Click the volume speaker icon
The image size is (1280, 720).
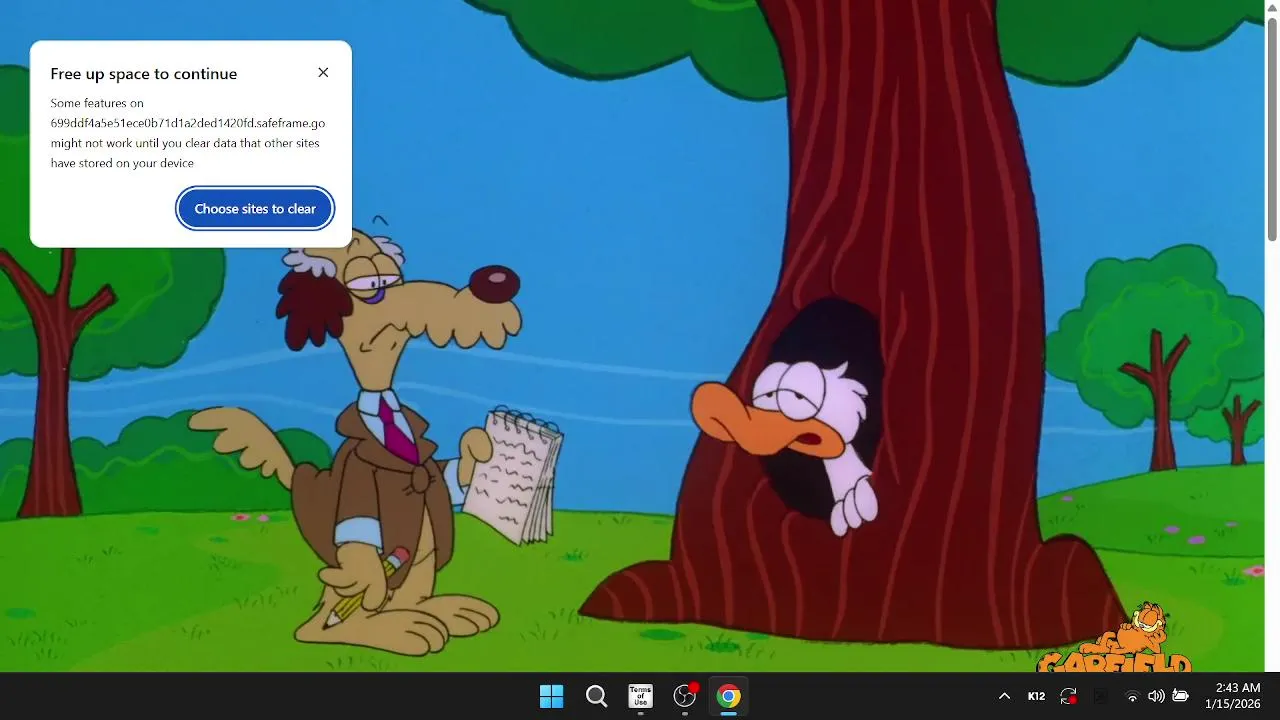click(1156, 696)
